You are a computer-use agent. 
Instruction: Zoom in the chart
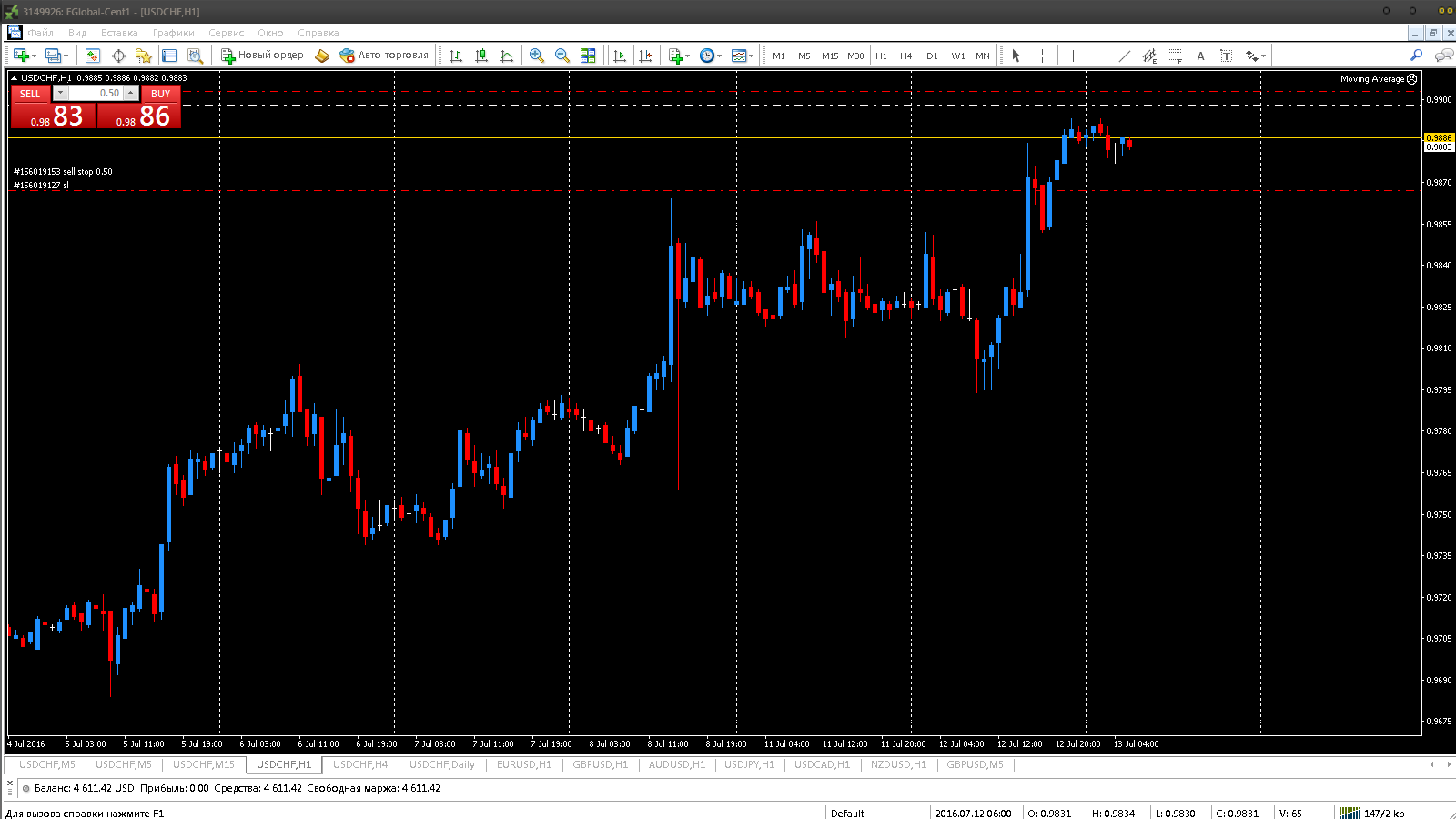[x=537, y=56]
